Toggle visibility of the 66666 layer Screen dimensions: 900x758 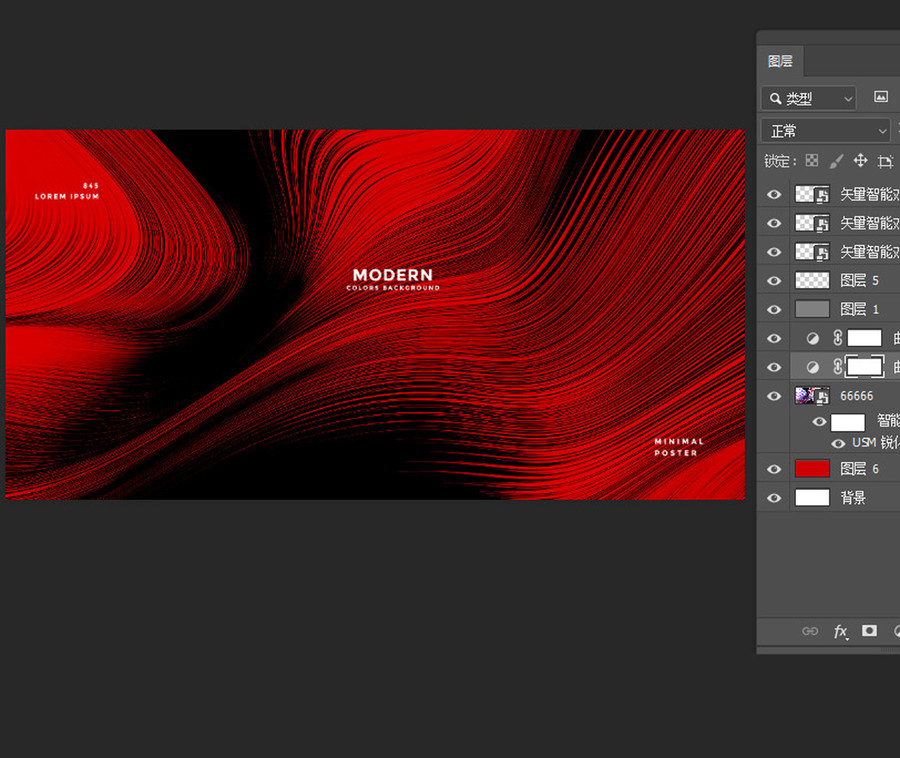click(774, 396)
